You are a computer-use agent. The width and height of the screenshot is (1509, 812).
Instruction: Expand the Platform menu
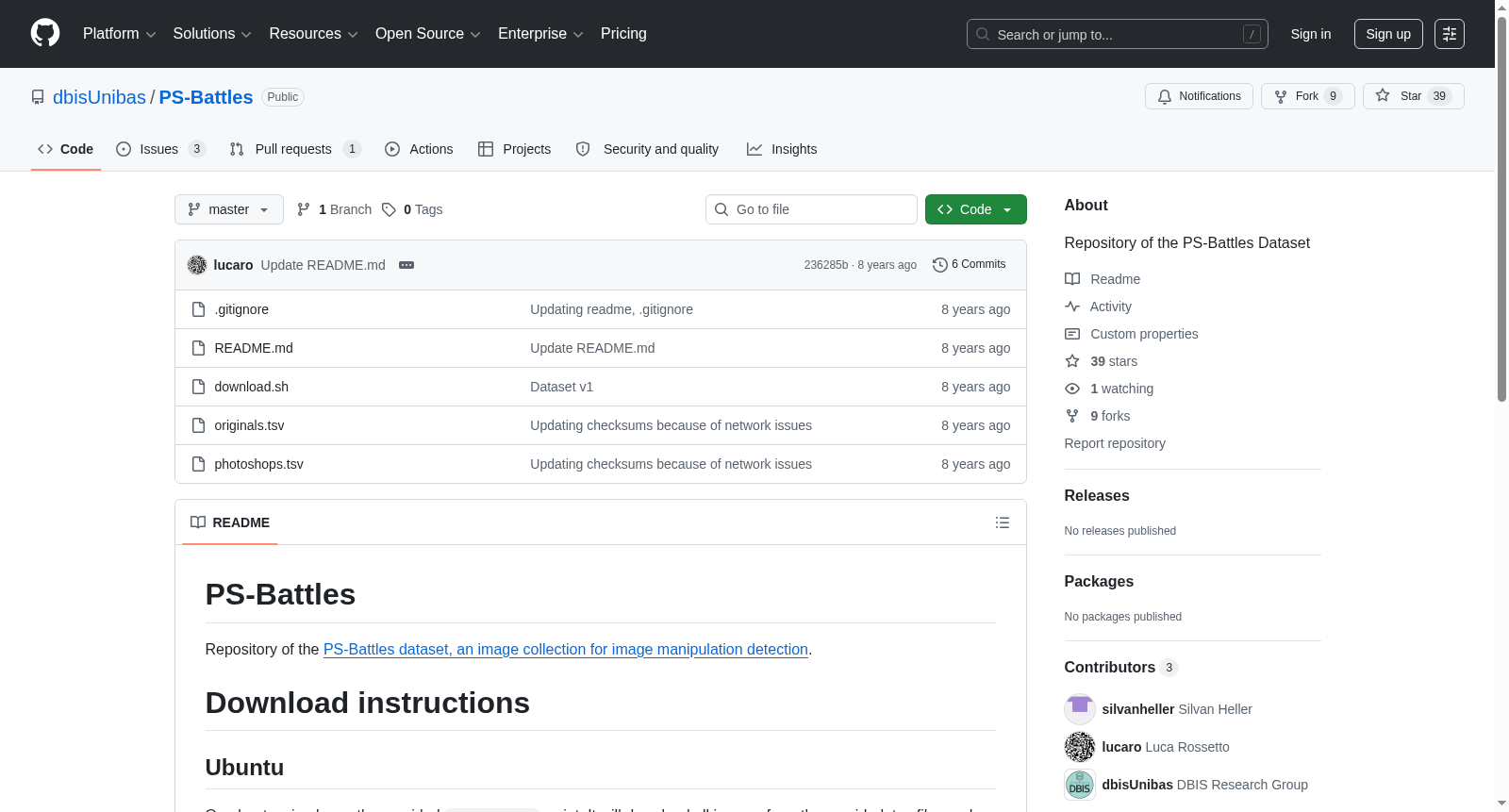pos(120,34)
